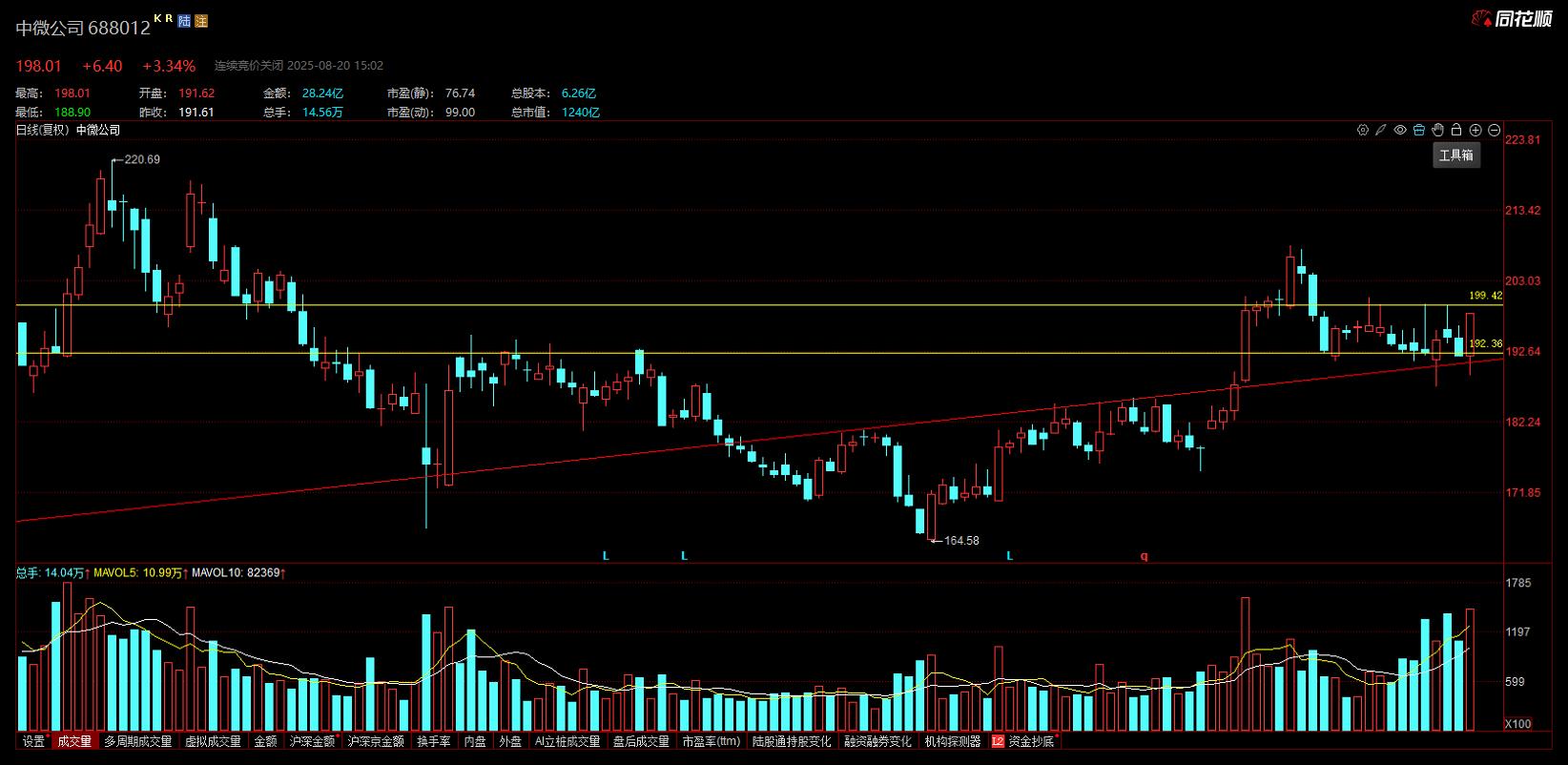
Task: Click the MAVOL5 indicator label
Action: click(x=138, y=573)
